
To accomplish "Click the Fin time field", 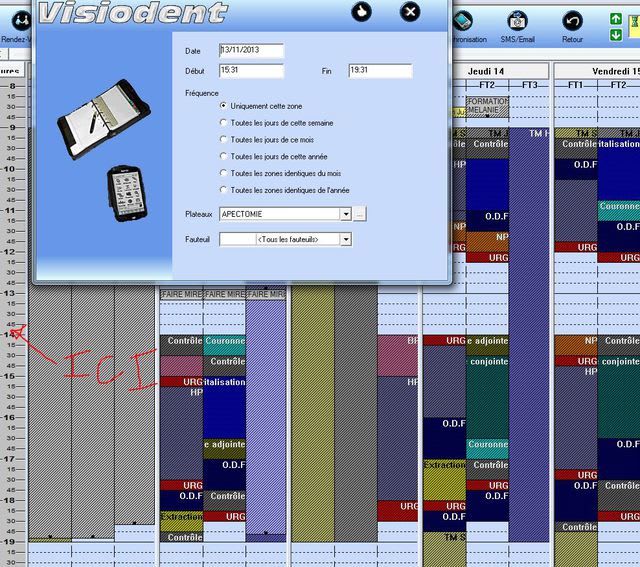I will point(380,71).
